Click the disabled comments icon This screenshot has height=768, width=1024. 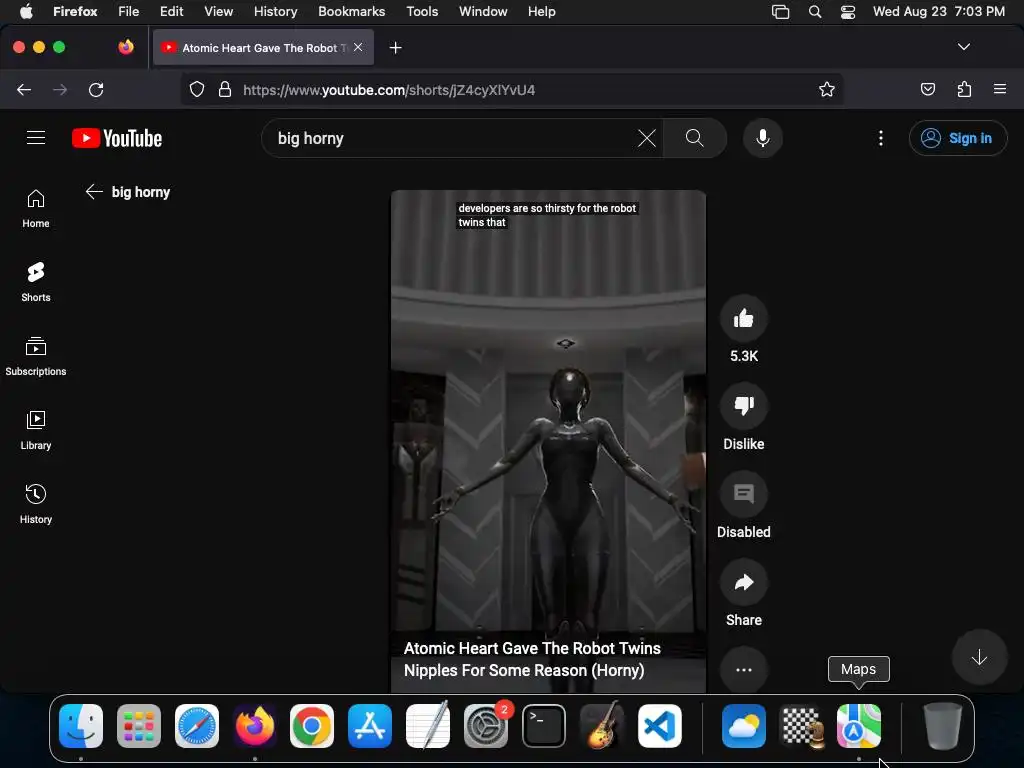(743, 494)
